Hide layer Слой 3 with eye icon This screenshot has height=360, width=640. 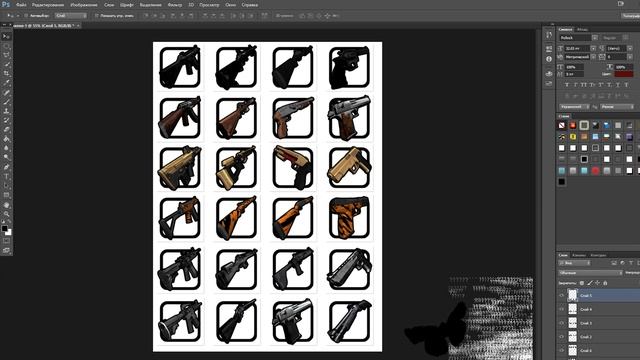[562, 323]
